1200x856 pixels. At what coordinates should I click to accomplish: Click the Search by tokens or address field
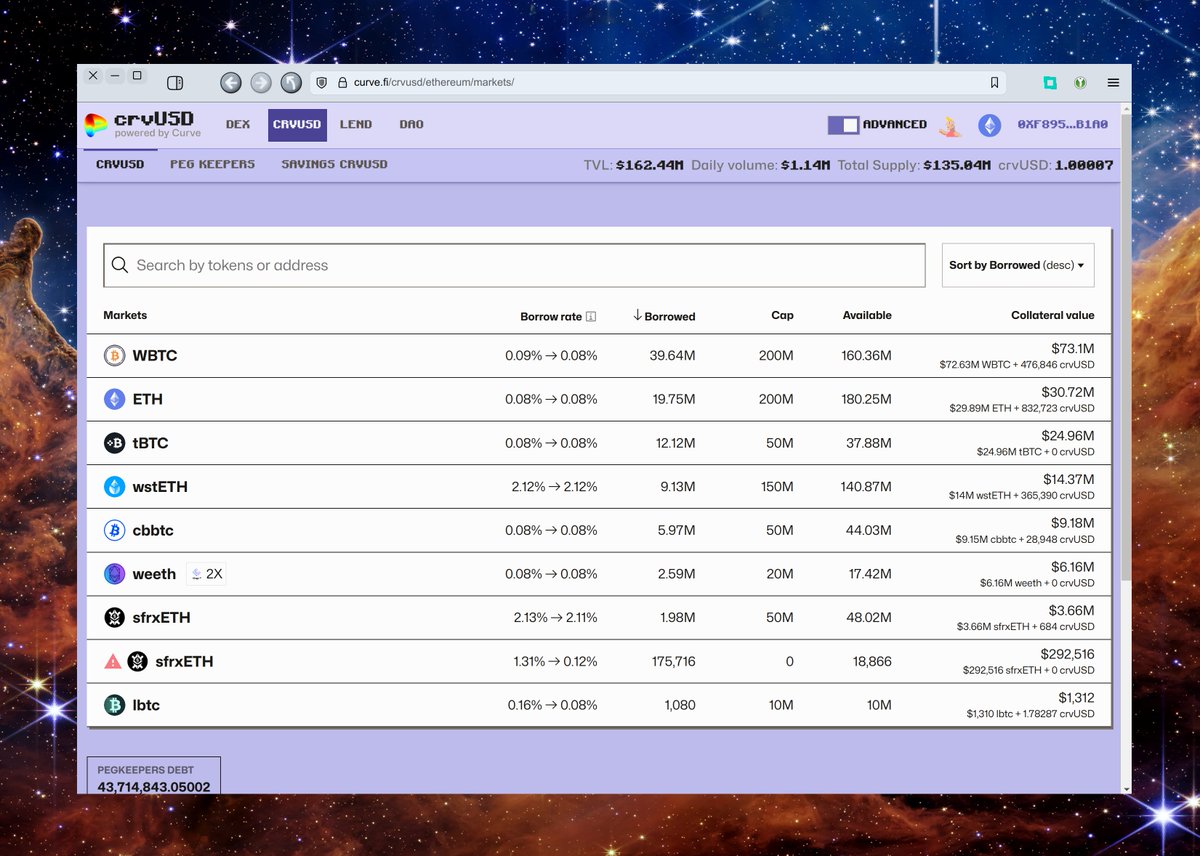(x=514, y=265)
